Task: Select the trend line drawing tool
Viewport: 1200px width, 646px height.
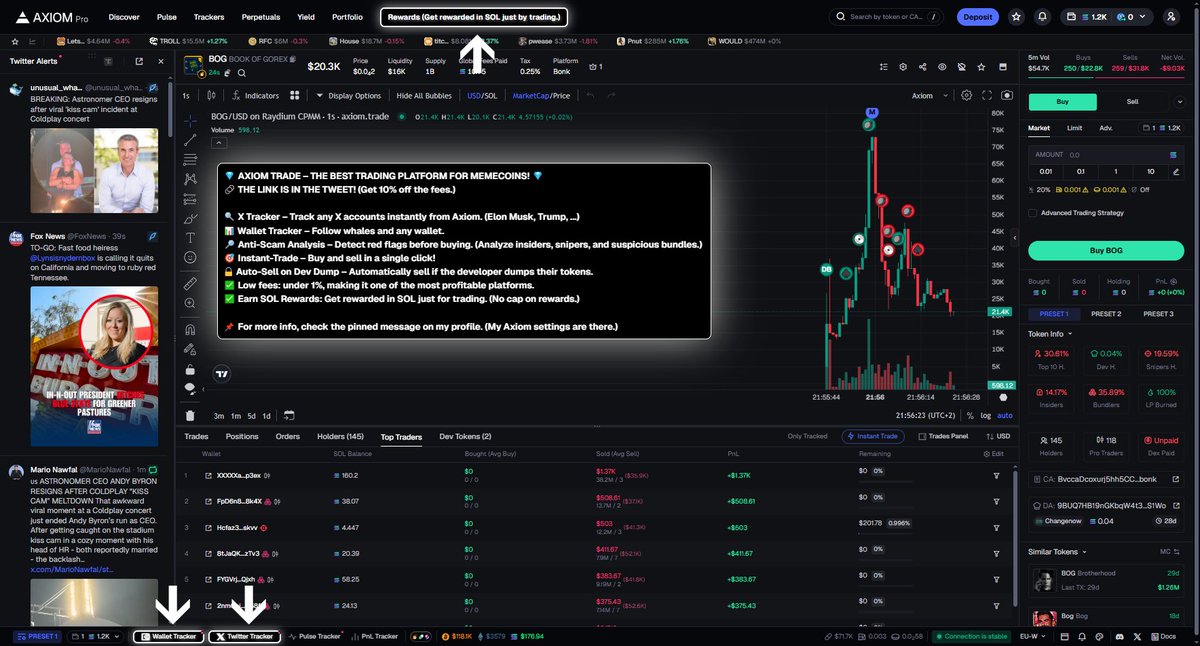Action: [190, 140]
